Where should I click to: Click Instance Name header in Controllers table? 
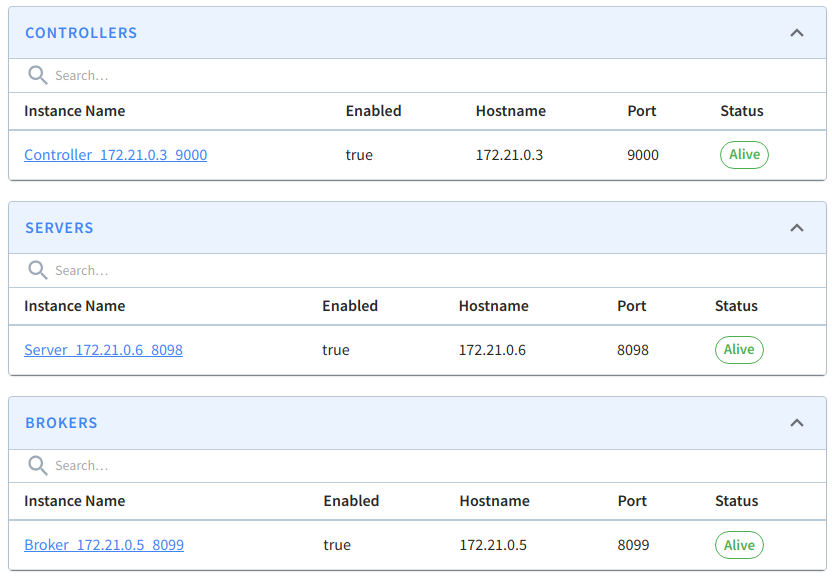(x=75, y=111)
